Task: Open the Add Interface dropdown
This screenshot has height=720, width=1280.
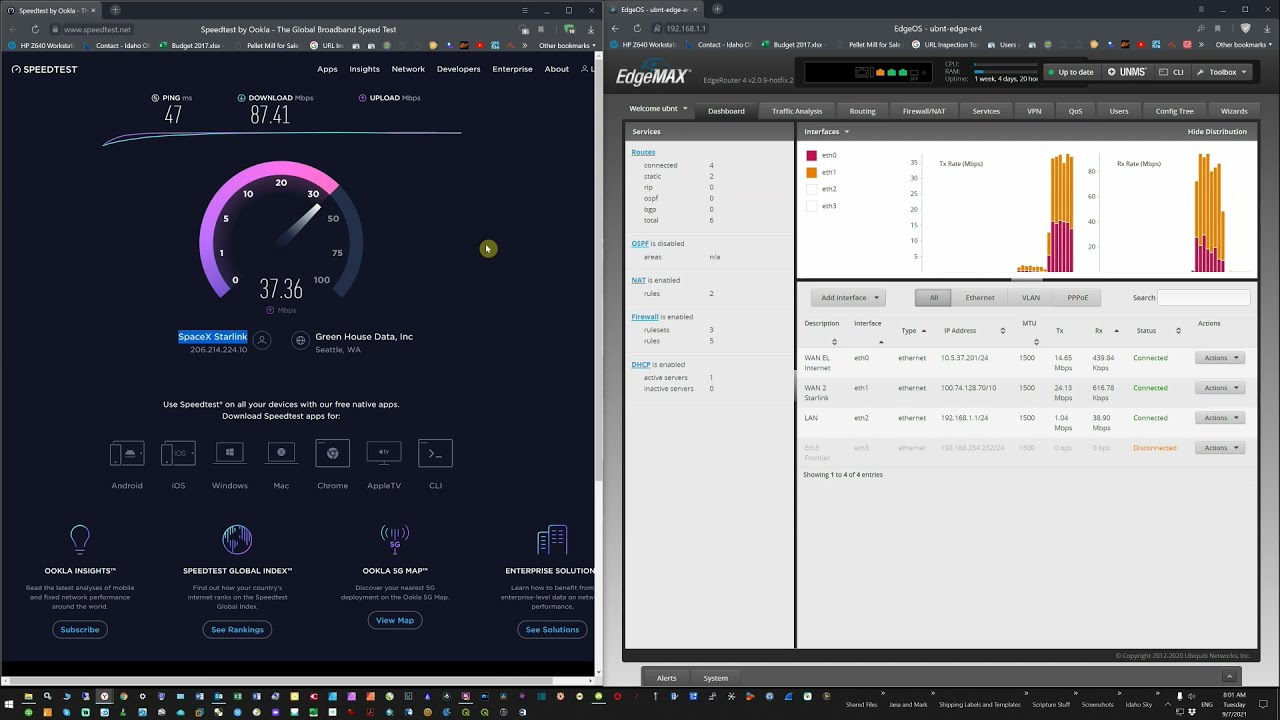Action: [848, 297]
